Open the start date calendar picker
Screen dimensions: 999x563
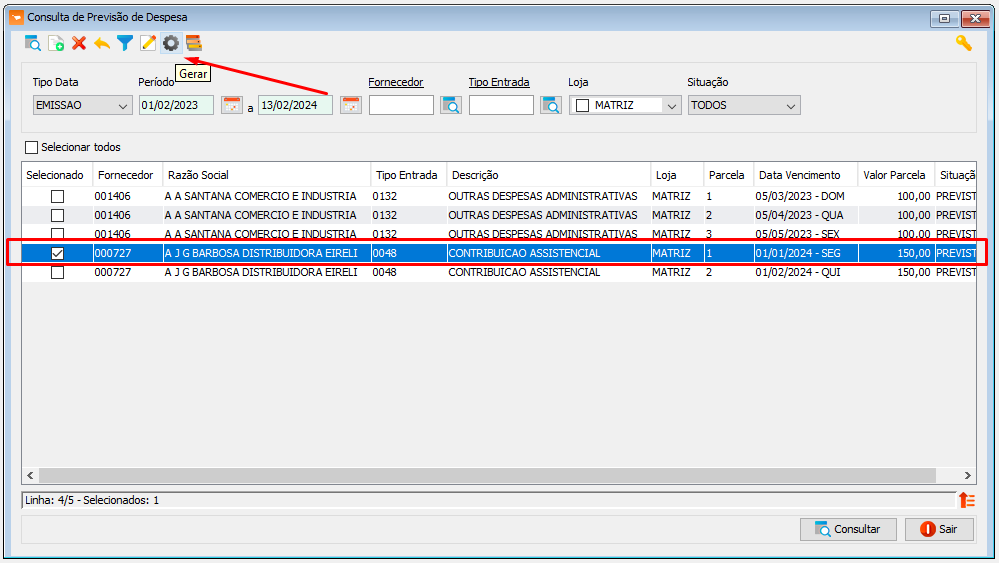[x=232, y=105]
